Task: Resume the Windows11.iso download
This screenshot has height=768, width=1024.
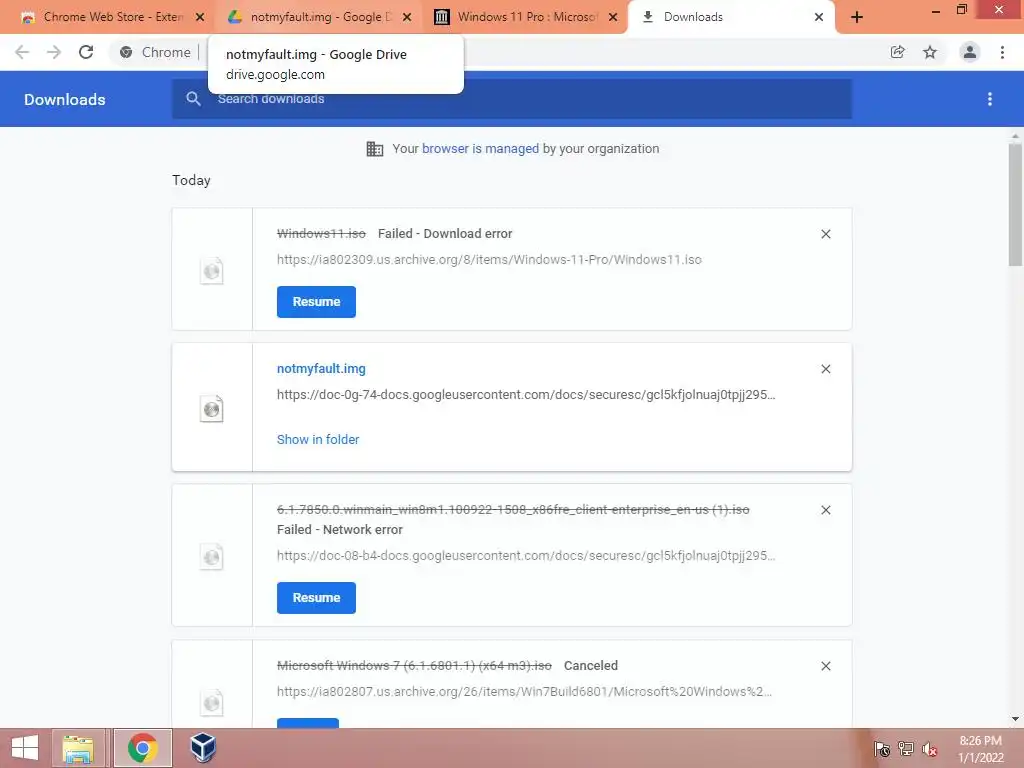Action: coord(316,302)
